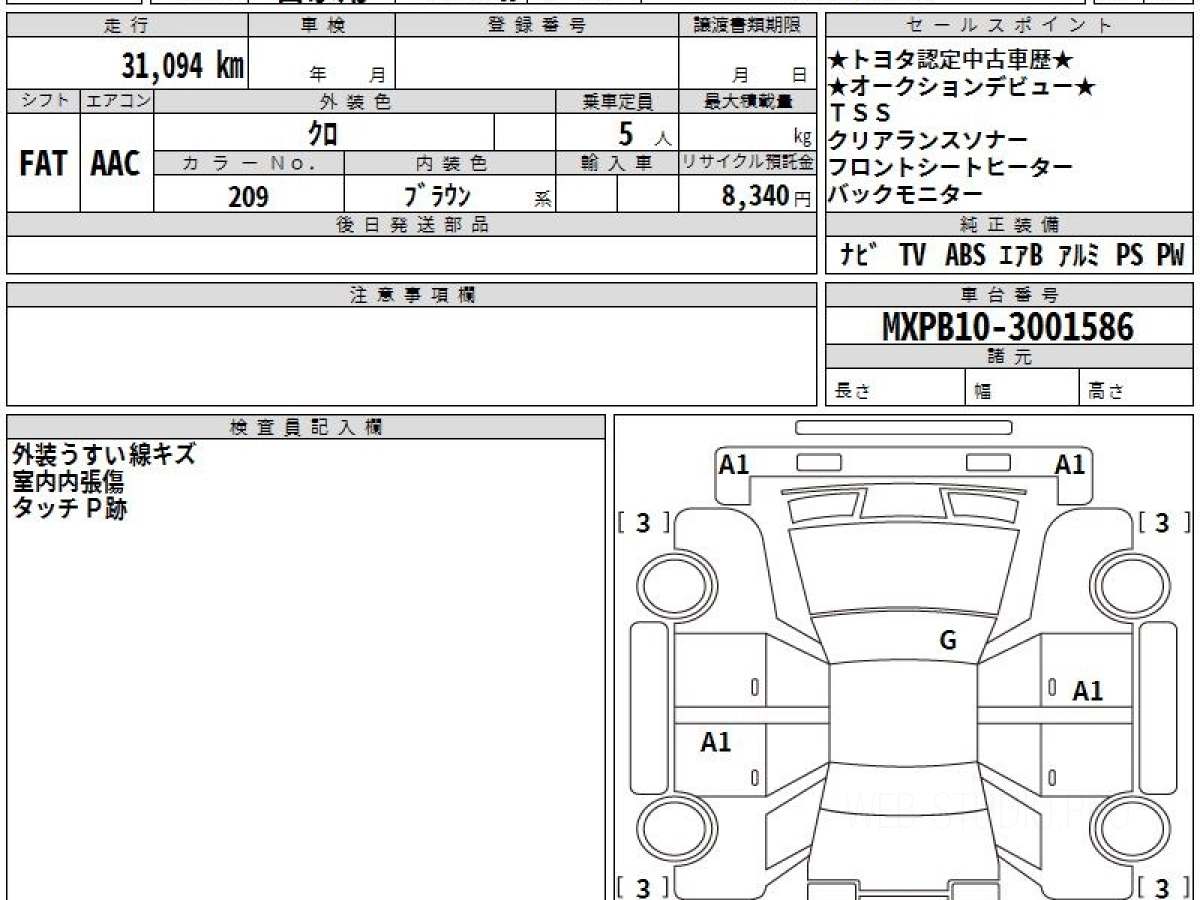Screen dimensions: 1200x900
Task: Click the 外装色 header
Action: tap(355, 101)
